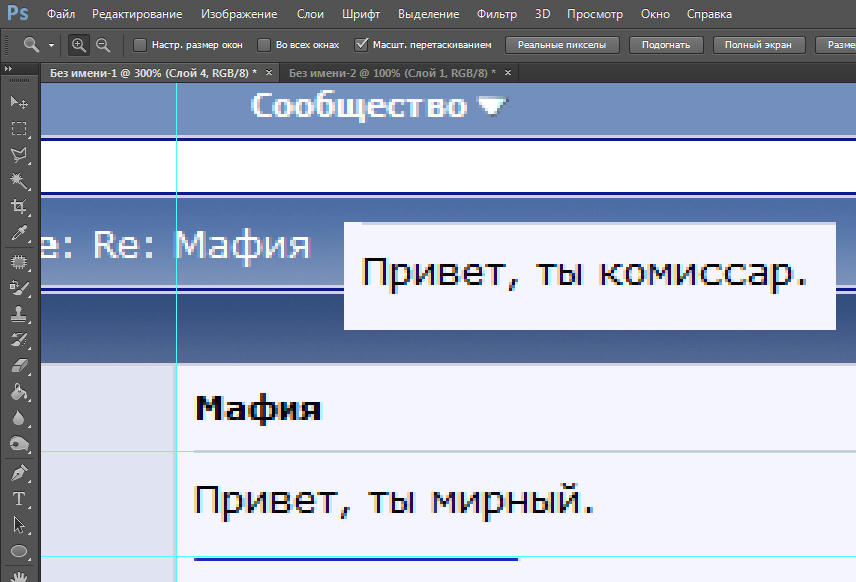
Task: Select the Path Selection tool
Action: point(19,525)
